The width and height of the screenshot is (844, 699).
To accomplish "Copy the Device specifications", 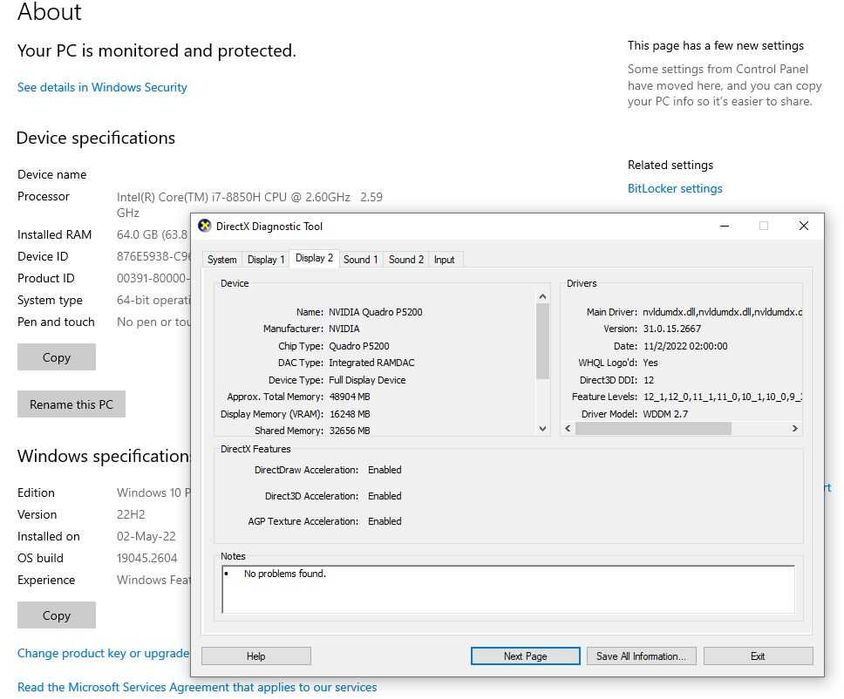I will 57,357.
